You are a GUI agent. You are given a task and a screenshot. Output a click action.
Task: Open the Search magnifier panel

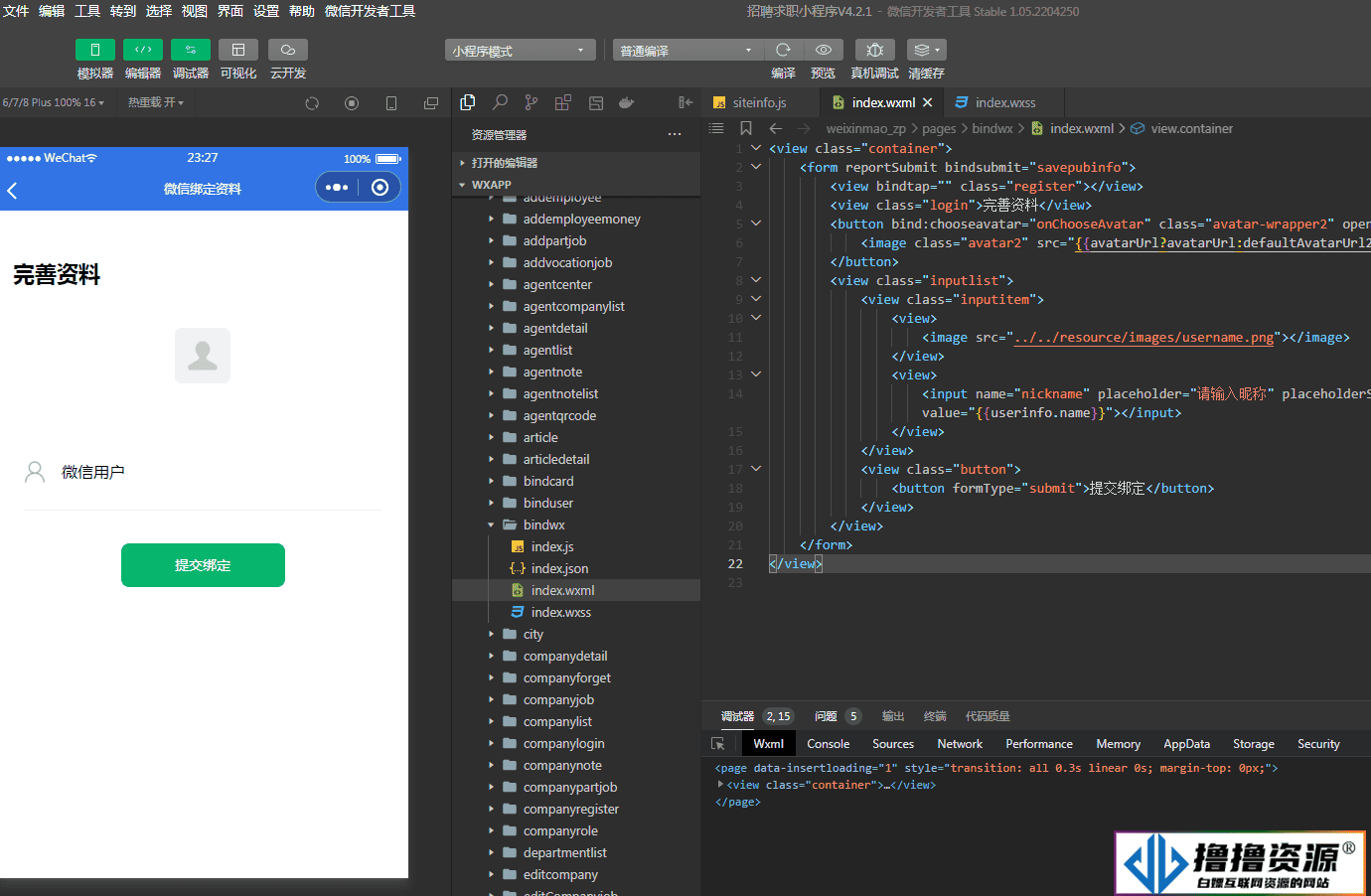point(500,102)
